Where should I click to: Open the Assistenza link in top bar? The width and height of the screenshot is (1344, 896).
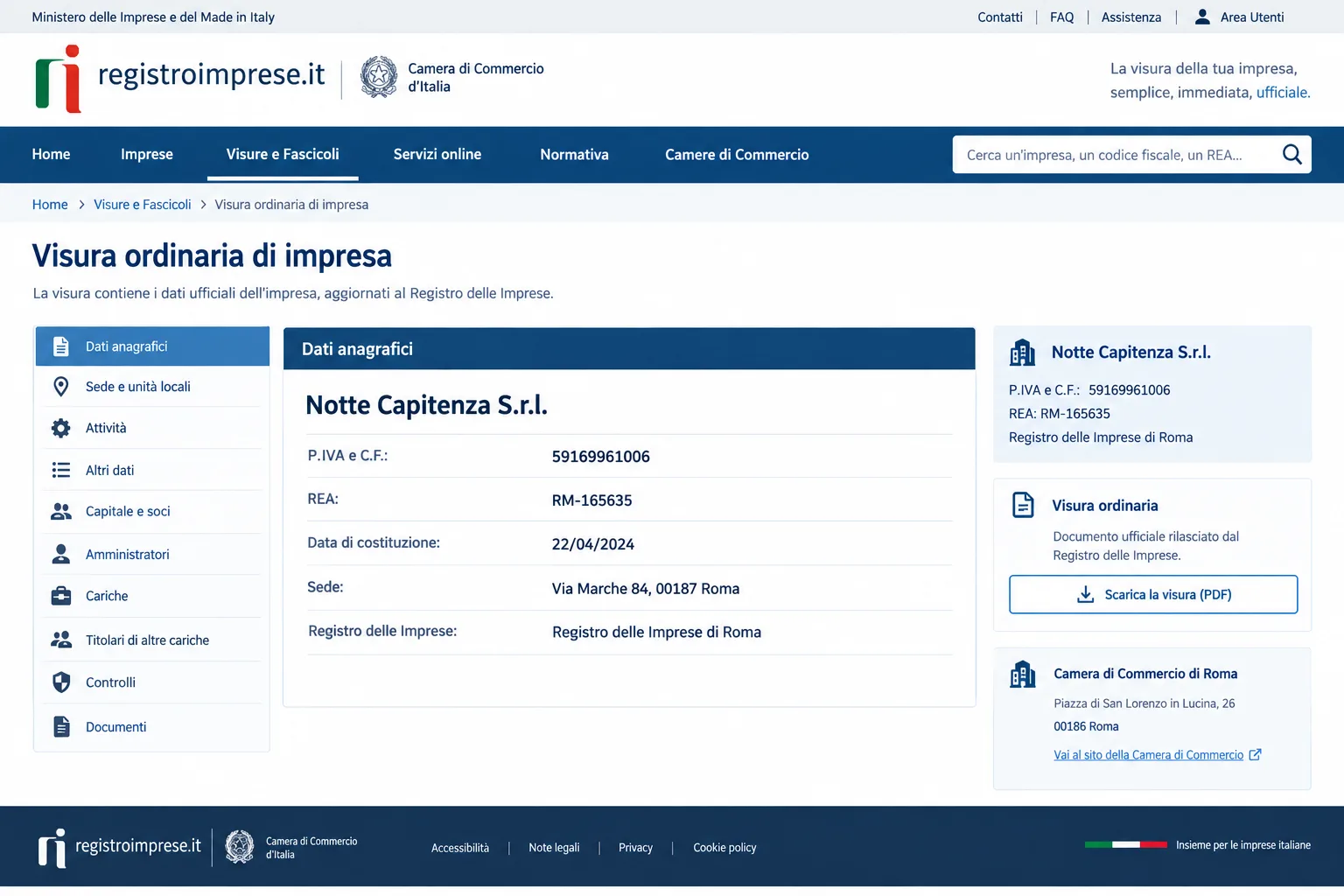pyautogui.click(x=1131, y=17)
